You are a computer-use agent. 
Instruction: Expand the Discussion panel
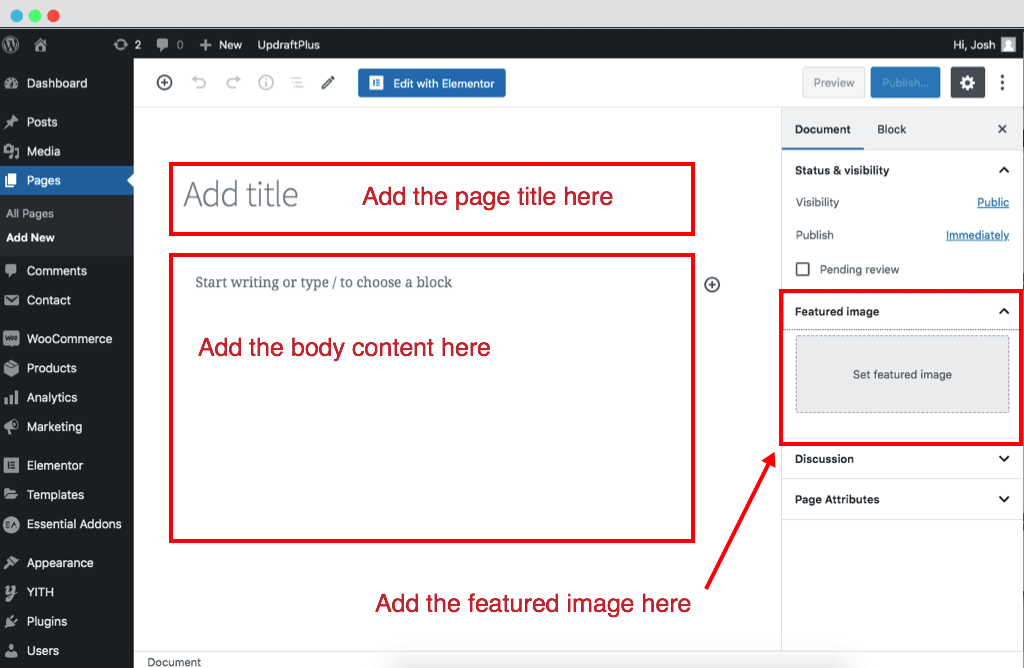(x=1004, y=459)
